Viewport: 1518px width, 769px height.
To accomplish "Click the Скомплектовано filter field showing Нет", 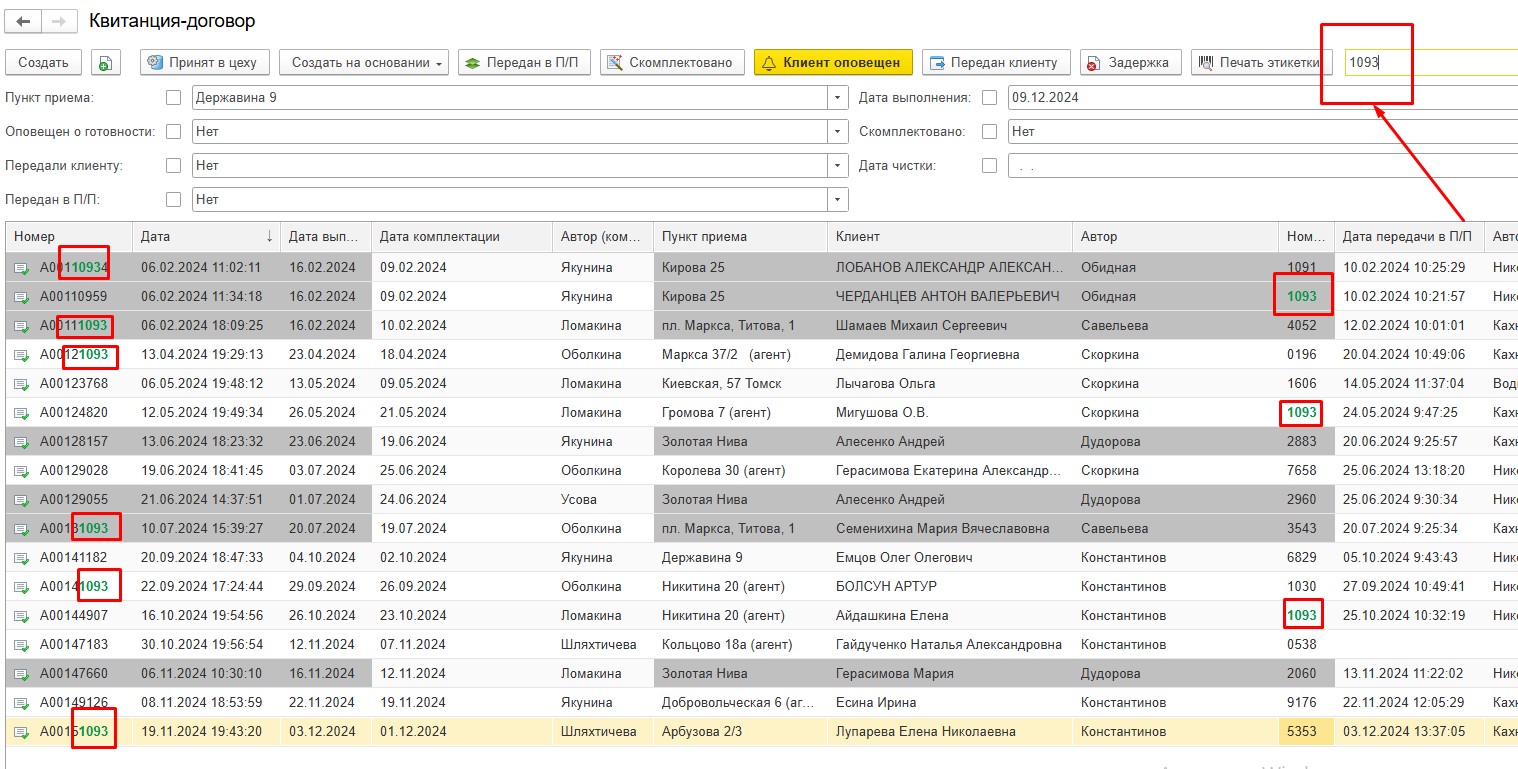I will [x=1262, y=132].
